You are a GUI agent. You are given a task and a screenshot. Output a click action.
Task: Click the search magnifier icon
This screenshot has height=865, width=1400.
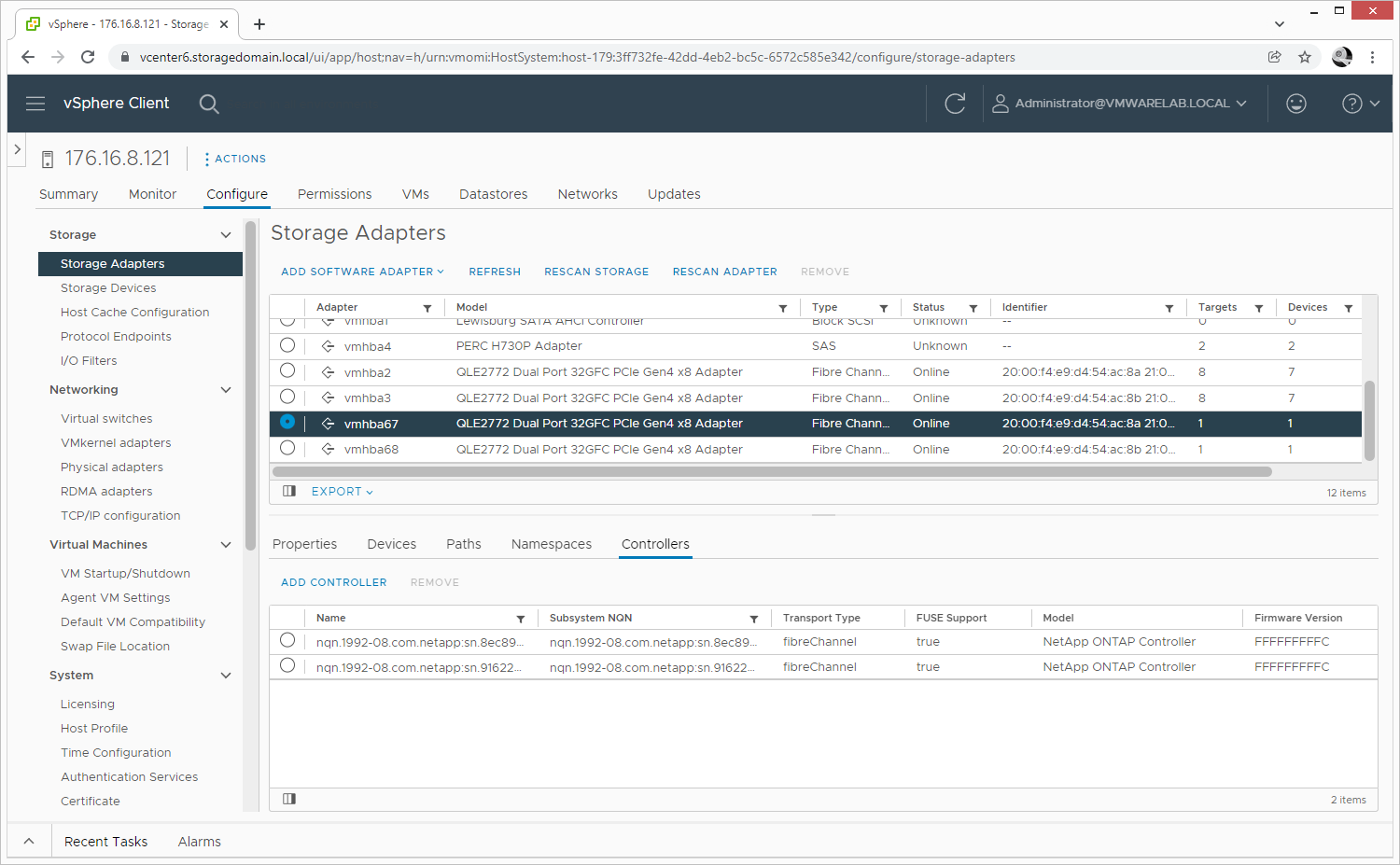209,104
